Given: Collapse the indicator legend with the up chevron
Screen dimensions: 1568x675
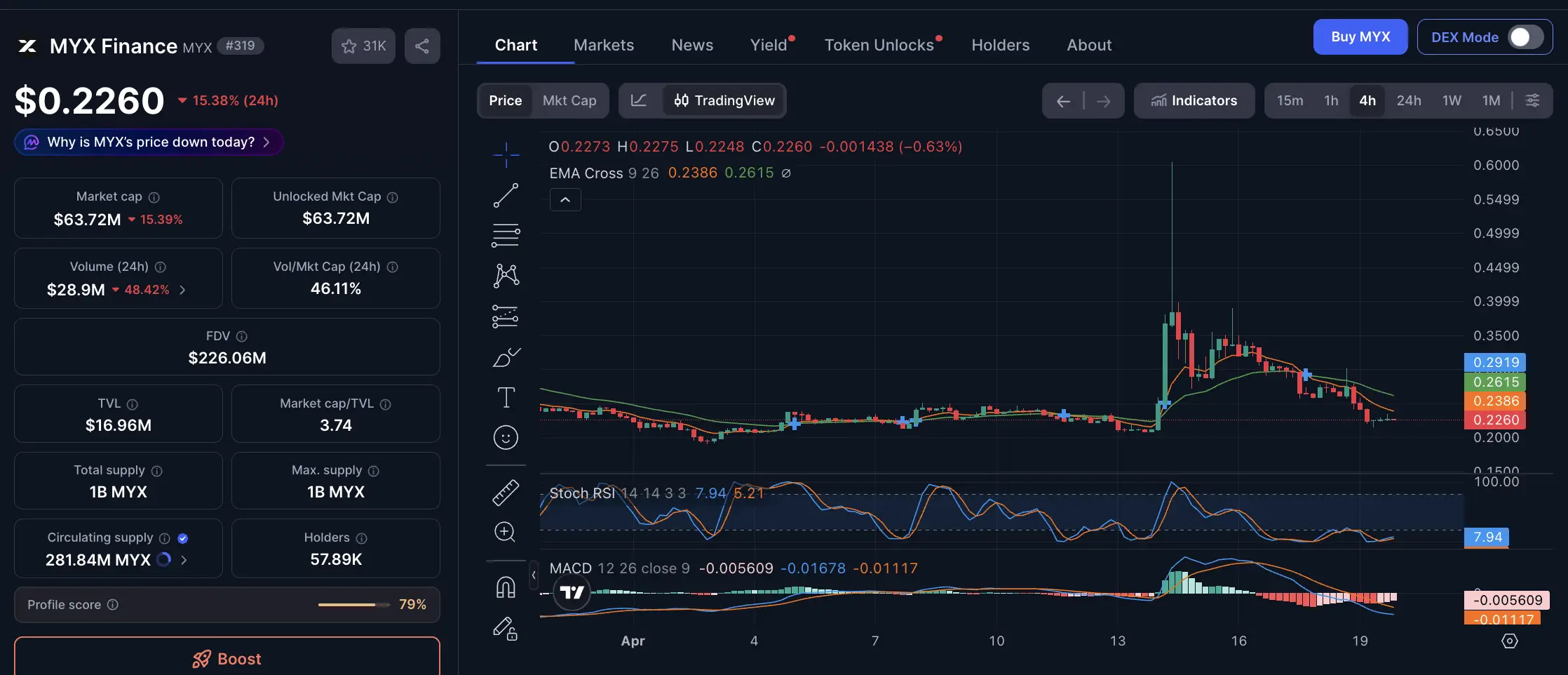Looking at the screenshot, I should pos(565,199).
